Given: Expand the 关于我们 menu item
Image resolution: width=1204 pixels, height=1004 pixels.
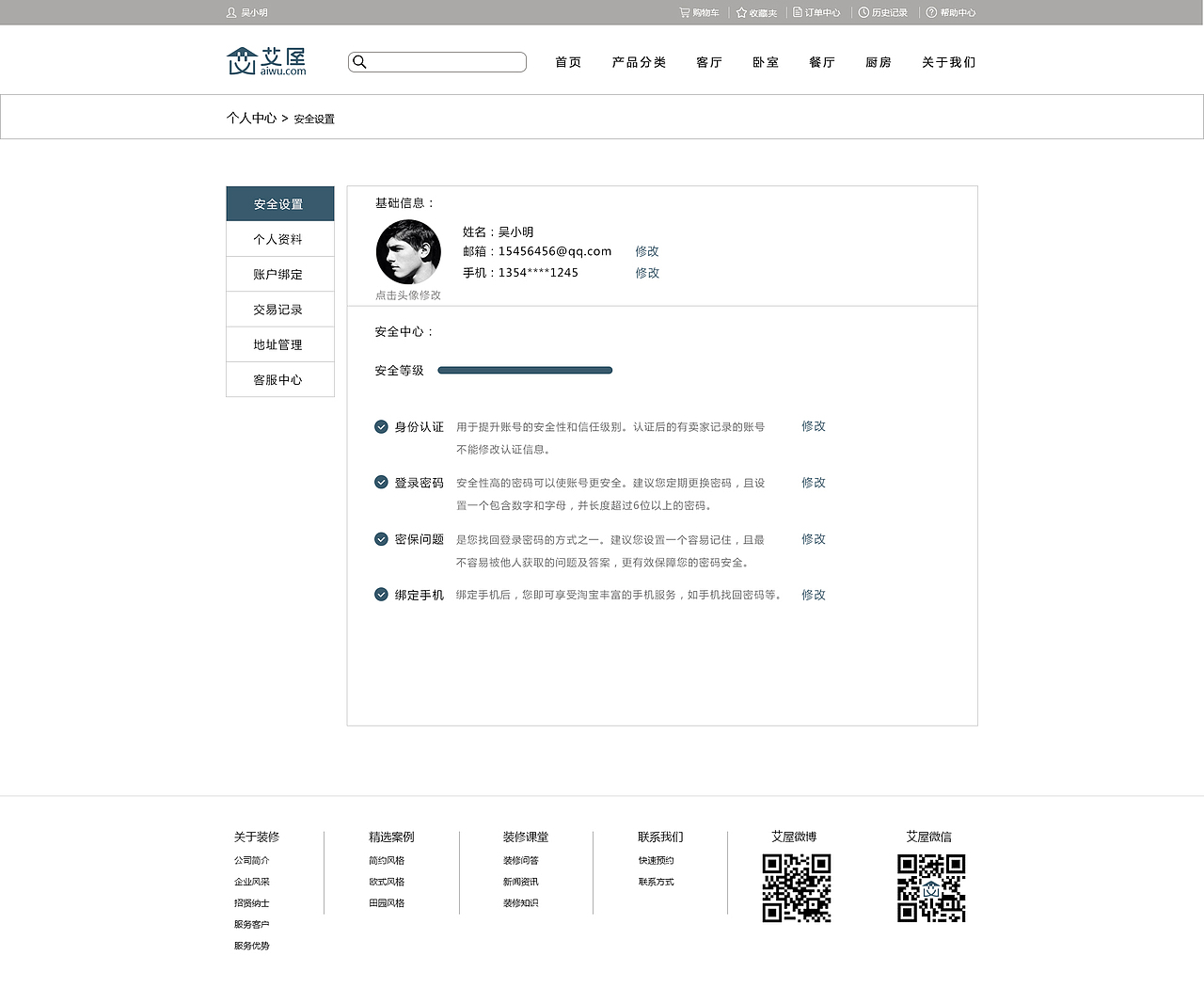Looking at the screenshot, I should [x=948, y=62].
